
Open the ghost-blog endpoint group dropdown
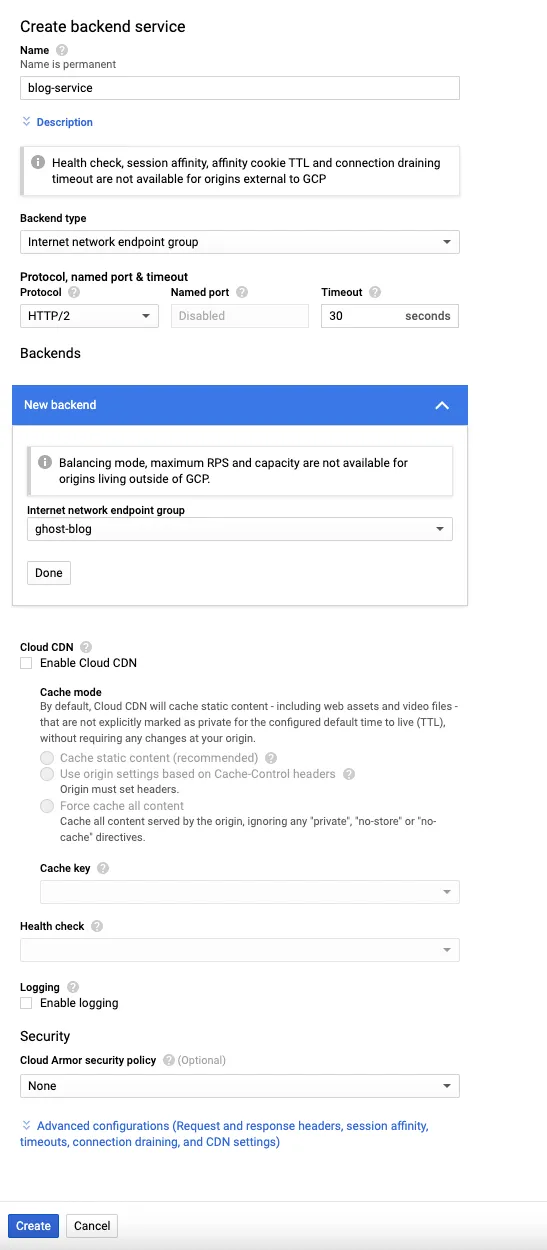pyautogui.click(x=240, y=529)
